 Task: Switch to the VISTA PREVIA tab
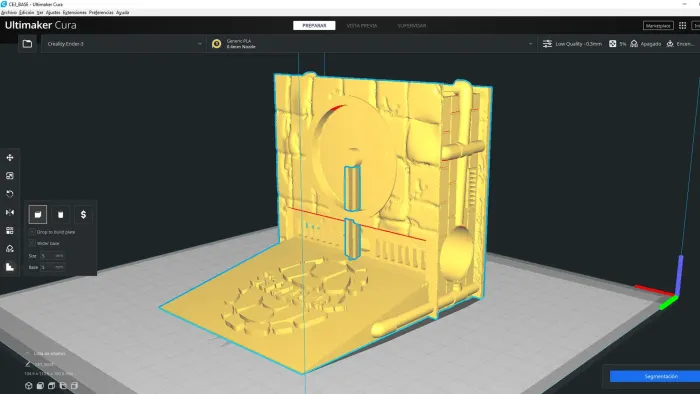tap(362, 26)
